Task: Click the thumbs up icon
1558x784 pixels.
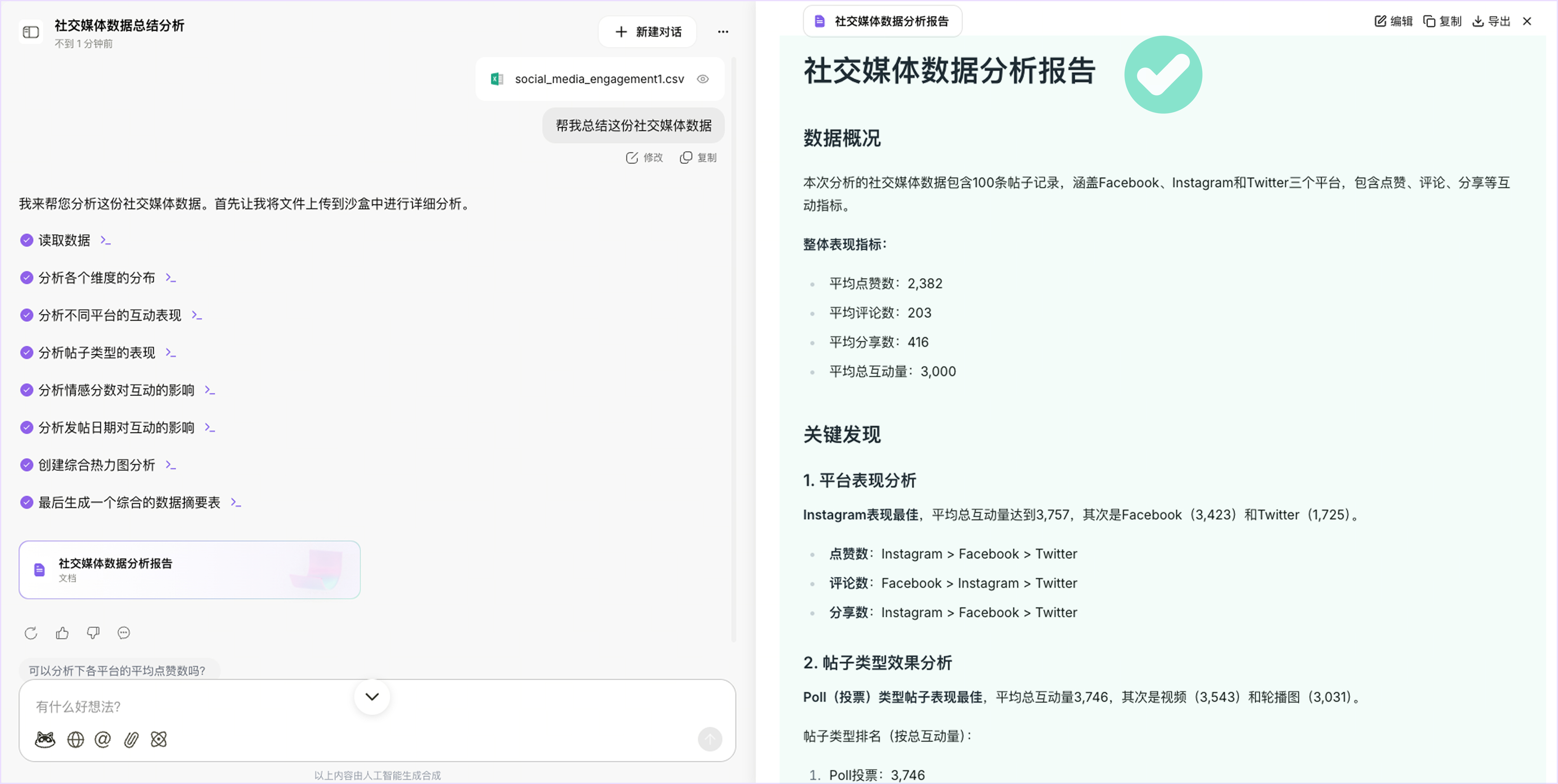Action: 62,633
